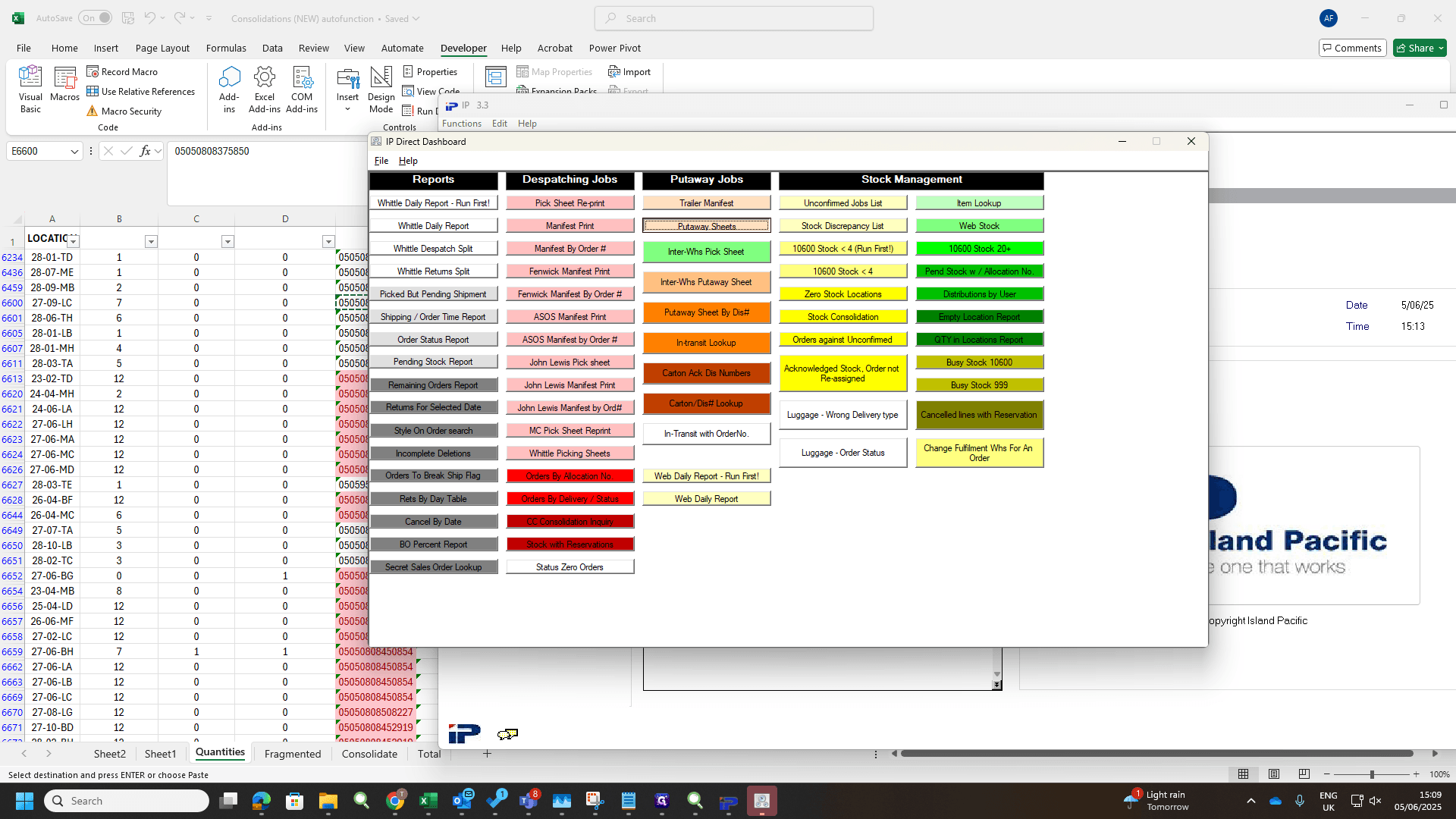Toggle Use Relative References
Screen dimensions: 1456x819
(x=141, y=91)
